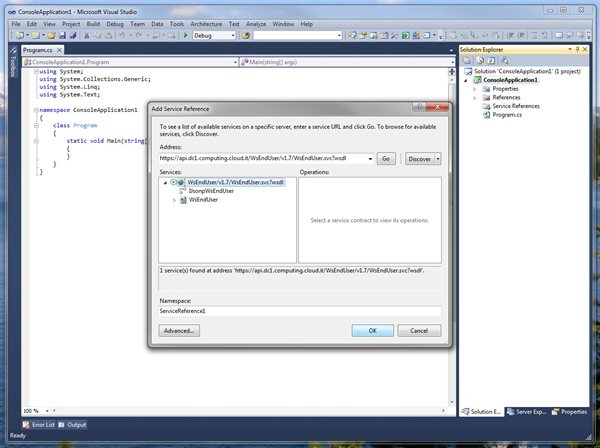Click the Toggle Bookmark icon
This screenshot has width=600, height=448.
point(559,36)
